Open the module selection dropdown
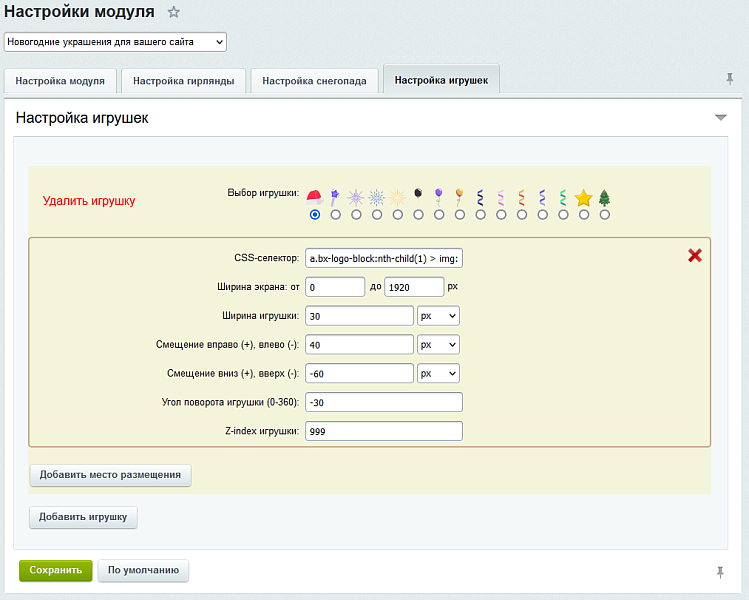The width and height of the screenshot is (749, 600). click(116, 42)
